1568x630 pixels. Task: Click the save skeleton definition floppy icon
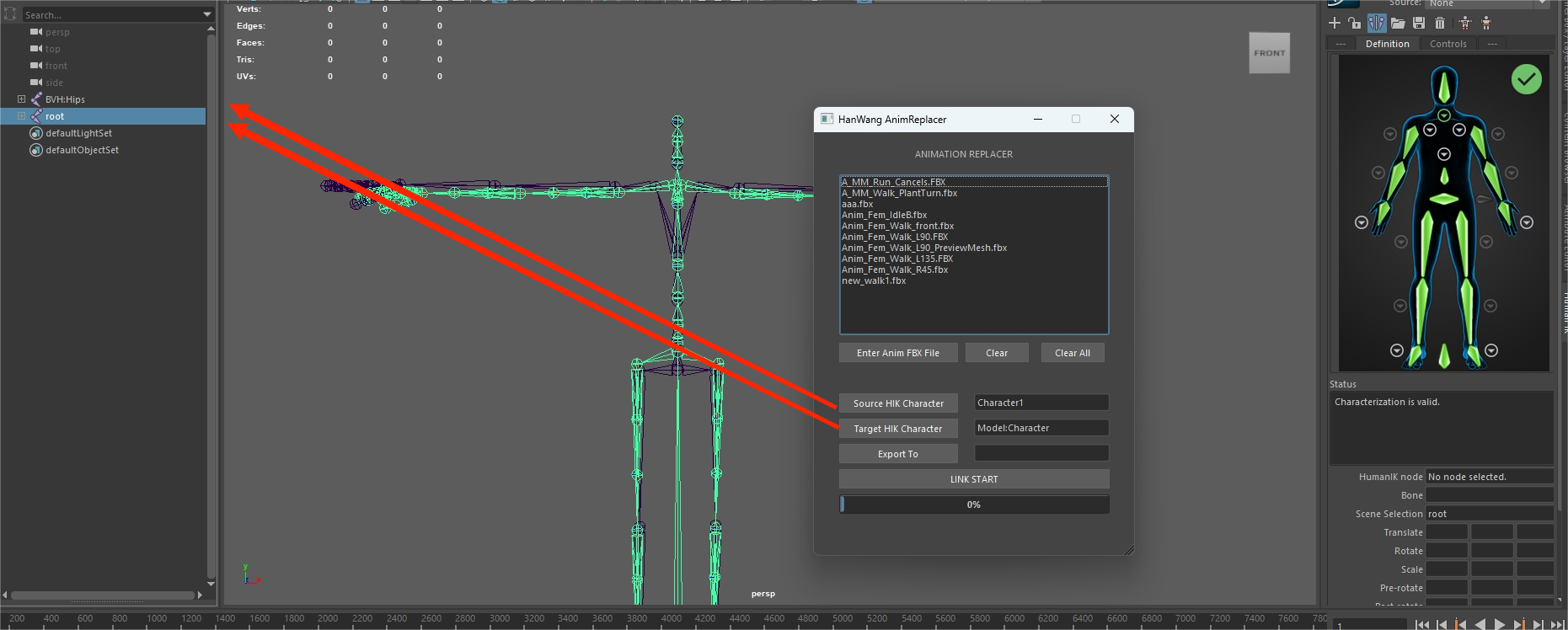(1419, 23)
